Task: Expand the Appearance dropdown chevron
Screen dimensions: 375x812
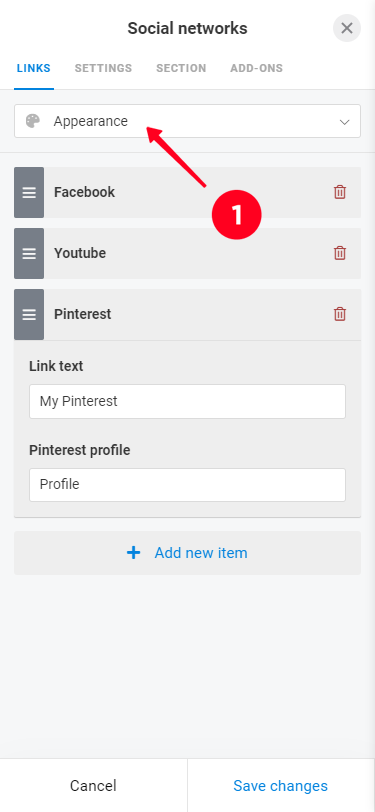Action: click(x=344, y=122)
